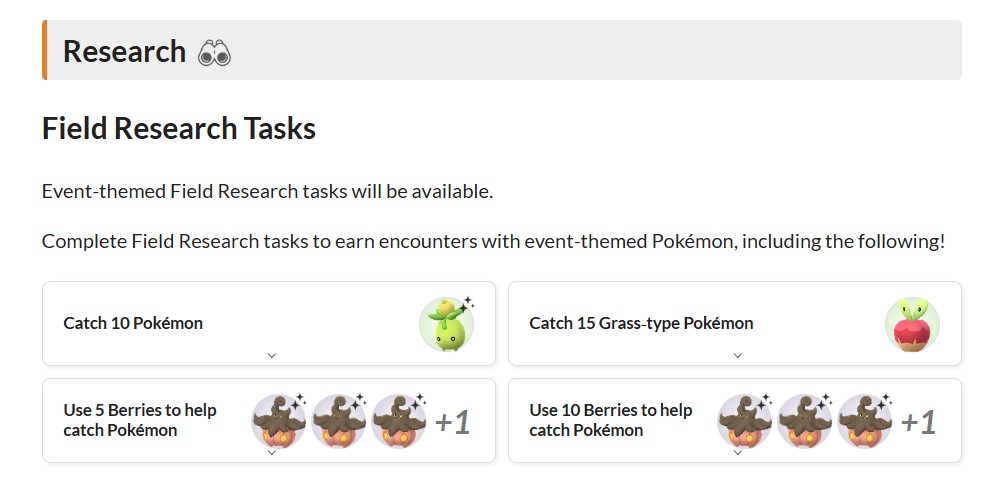The width and height of the screenshot is (995, 486).
Task: Click the Research section header
Action: click(124, 52)
